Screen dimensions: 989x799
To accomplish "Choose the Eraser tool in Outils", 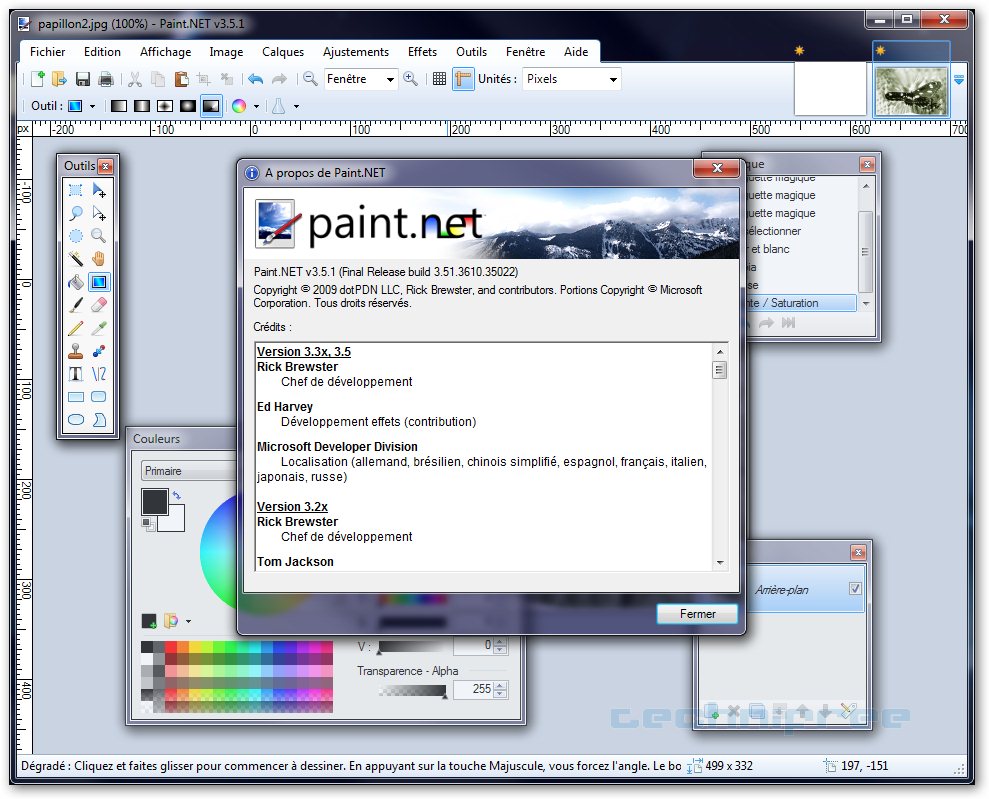I will click(x=98, y=305).
